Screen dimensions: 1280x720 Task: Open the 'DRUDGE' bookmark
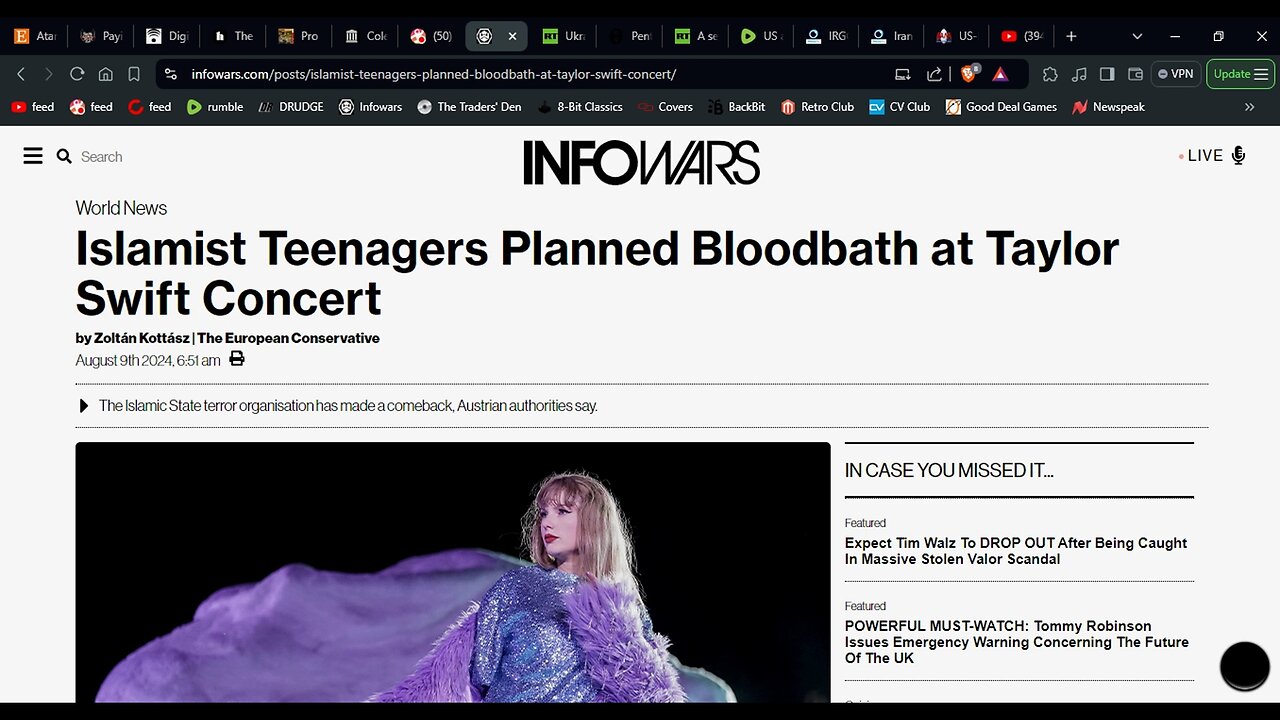[291, 107]
